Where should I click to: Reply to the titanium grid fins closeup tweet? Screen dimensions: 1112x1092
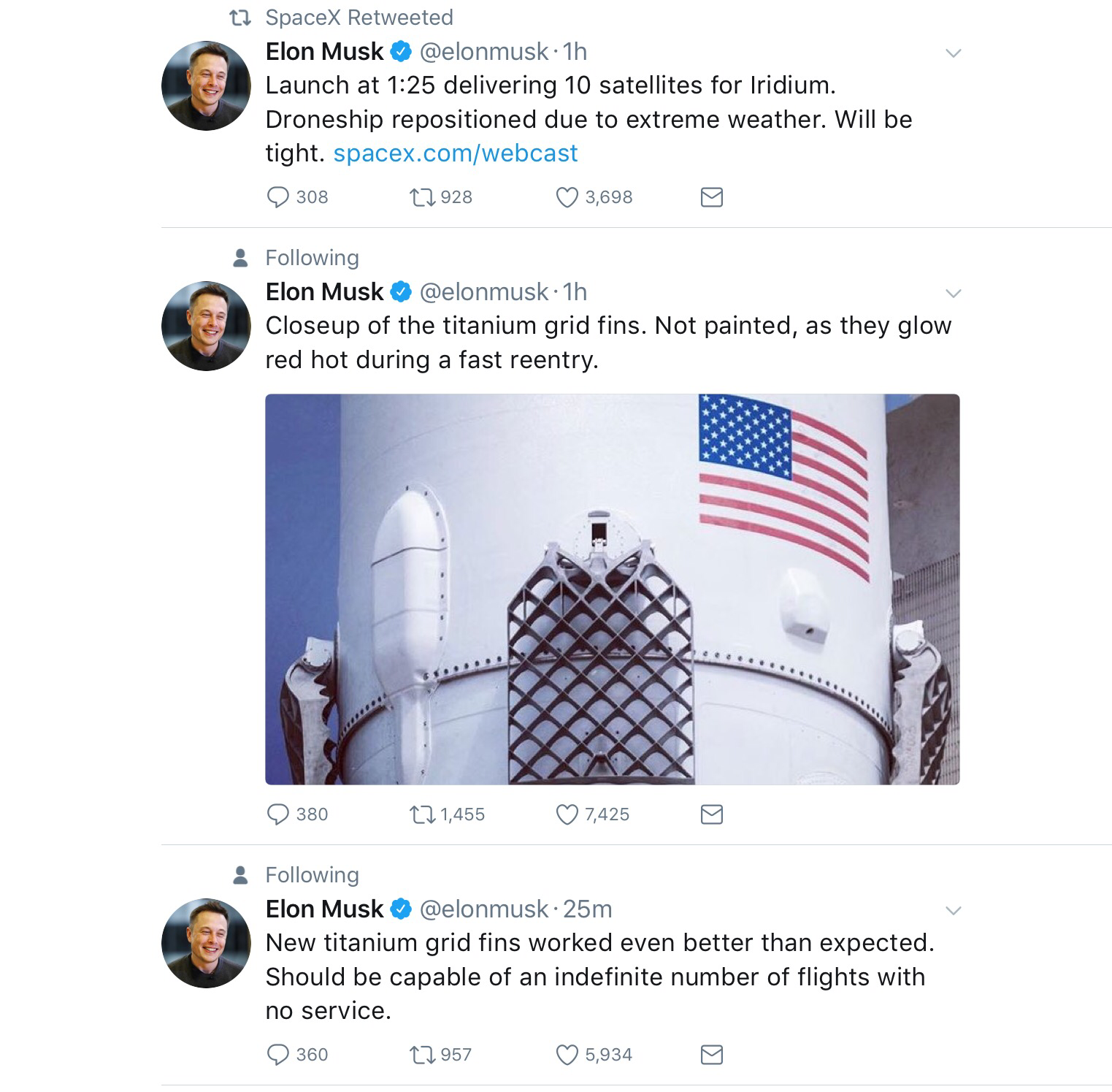tap(278, 814)
